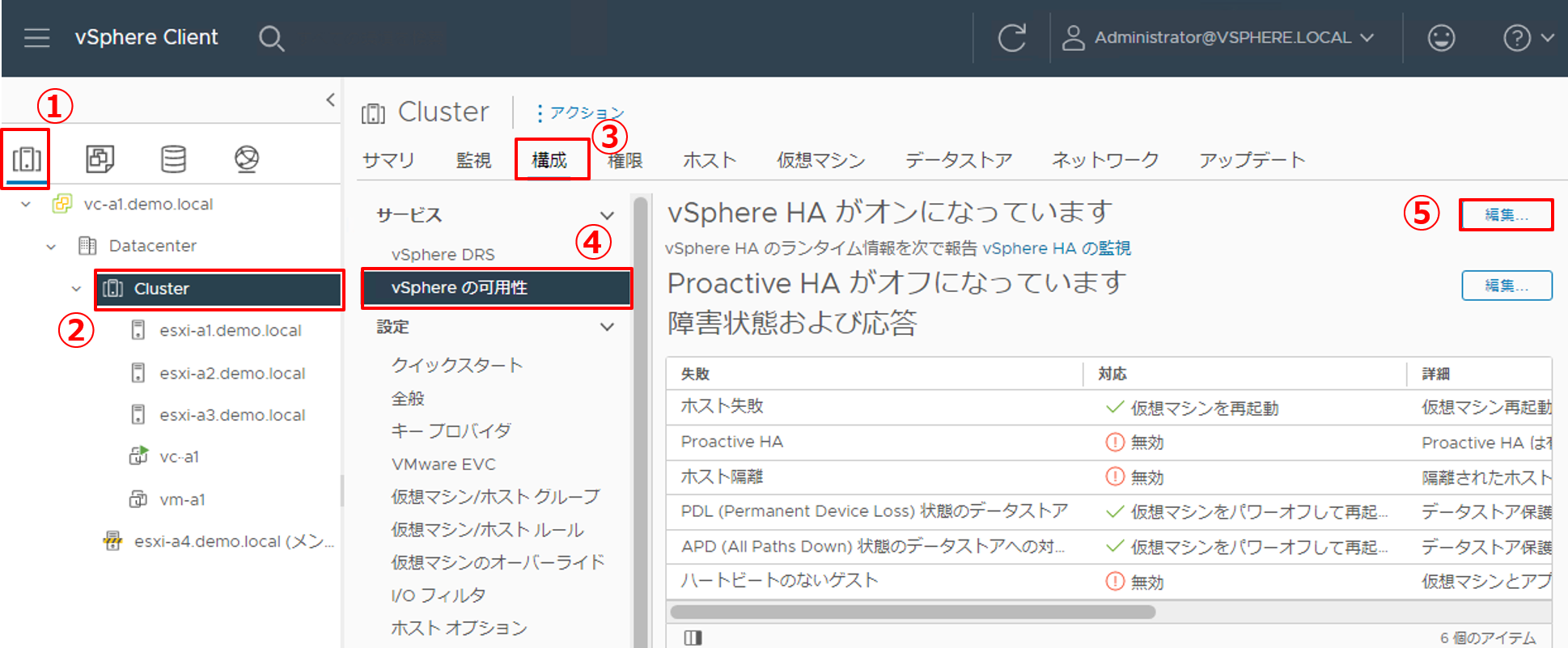Open the feedback smiley icon
Viewport: 1568px width, 648px height.
coord(1441,38)
